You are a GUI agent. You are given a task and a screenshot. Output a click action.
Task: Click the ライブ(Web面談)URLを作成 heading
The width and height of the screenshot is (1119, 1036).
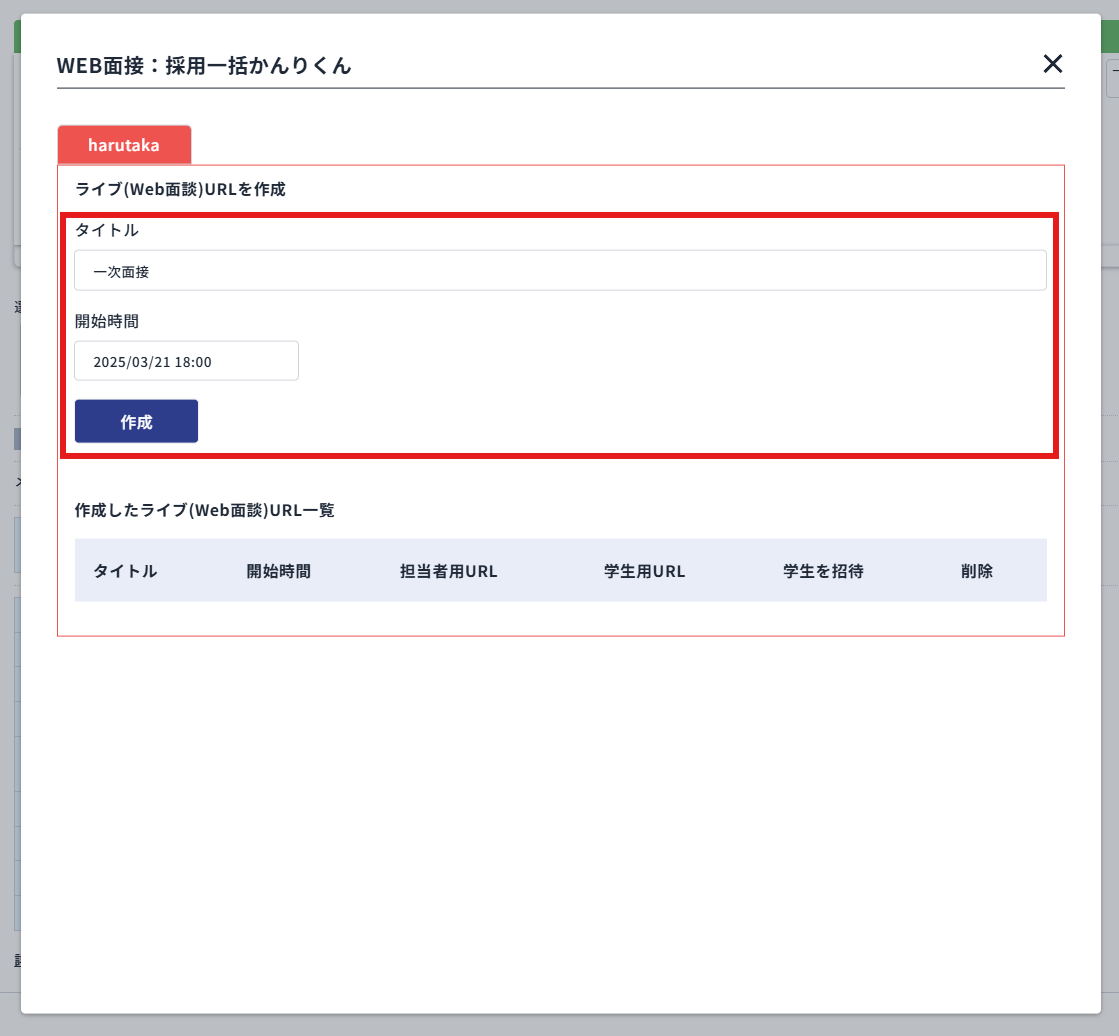tap(180, 189)
